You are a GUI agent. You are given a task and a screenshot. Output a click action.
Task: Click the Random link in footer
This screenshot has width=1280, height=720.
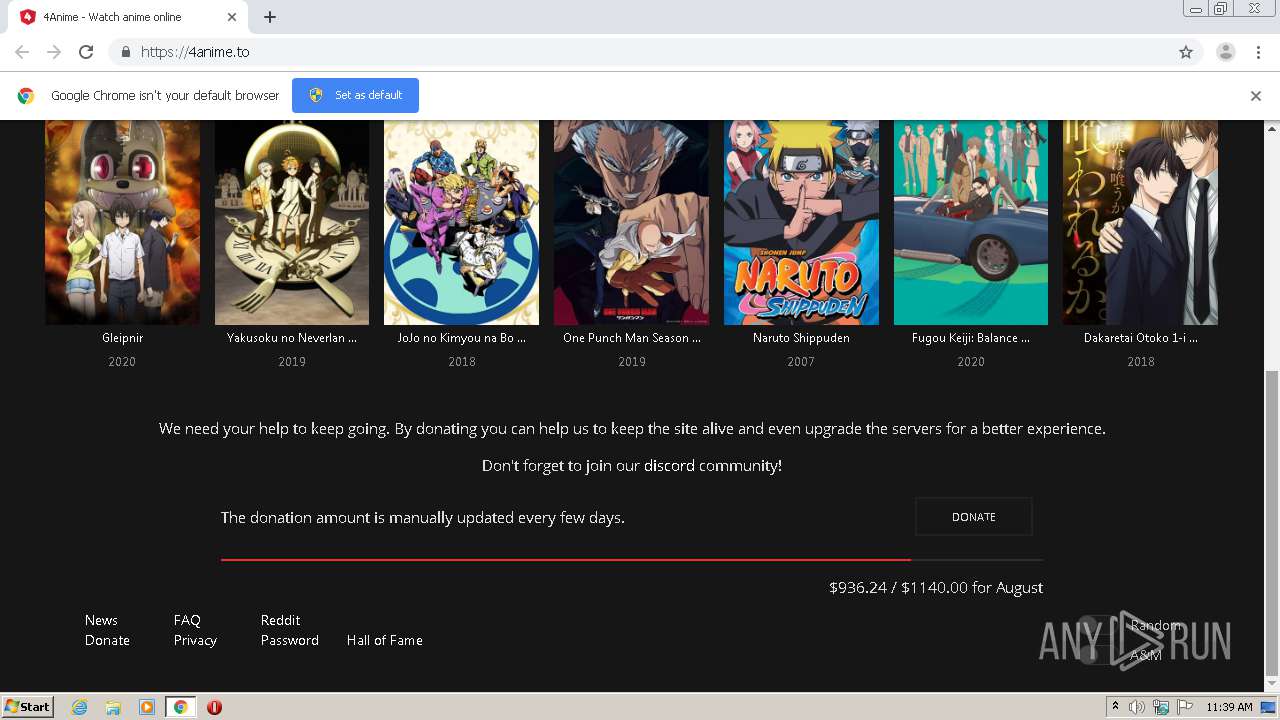tap(1156, 625)
